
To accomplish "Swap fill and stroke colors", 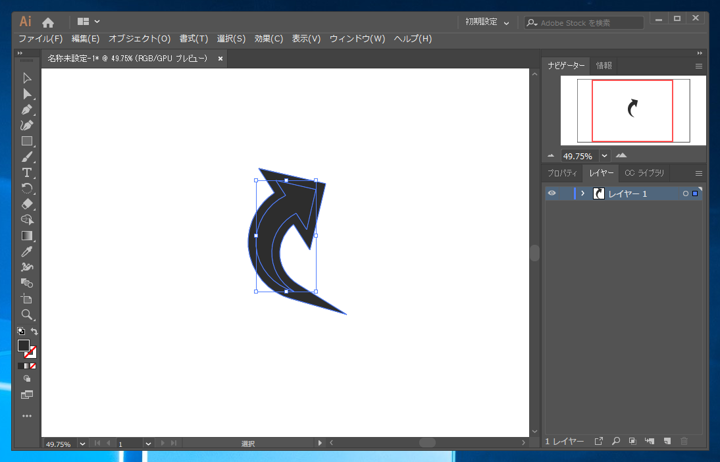I will click(x=34, y=332).
